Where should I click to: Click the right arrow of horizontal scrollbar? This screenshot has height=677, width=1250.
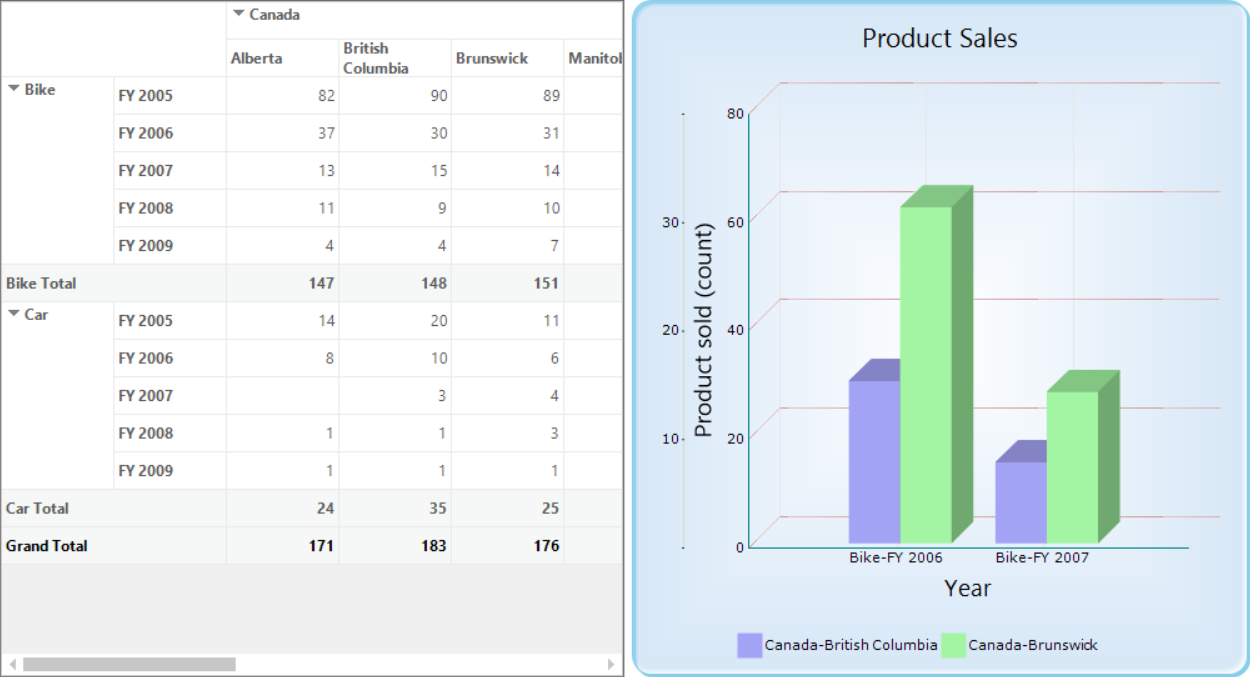point(611,664)
